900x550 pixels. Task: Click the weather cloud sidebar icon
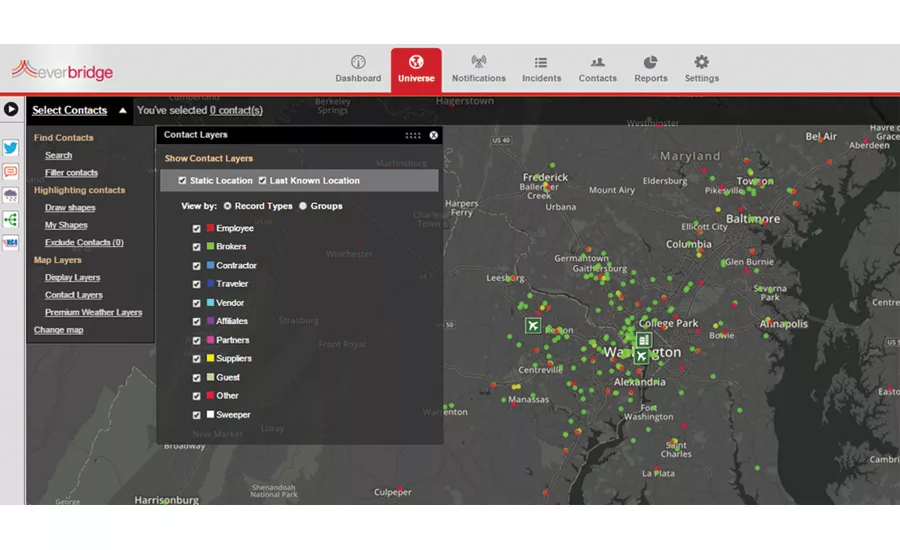click(x=11, y=195)
